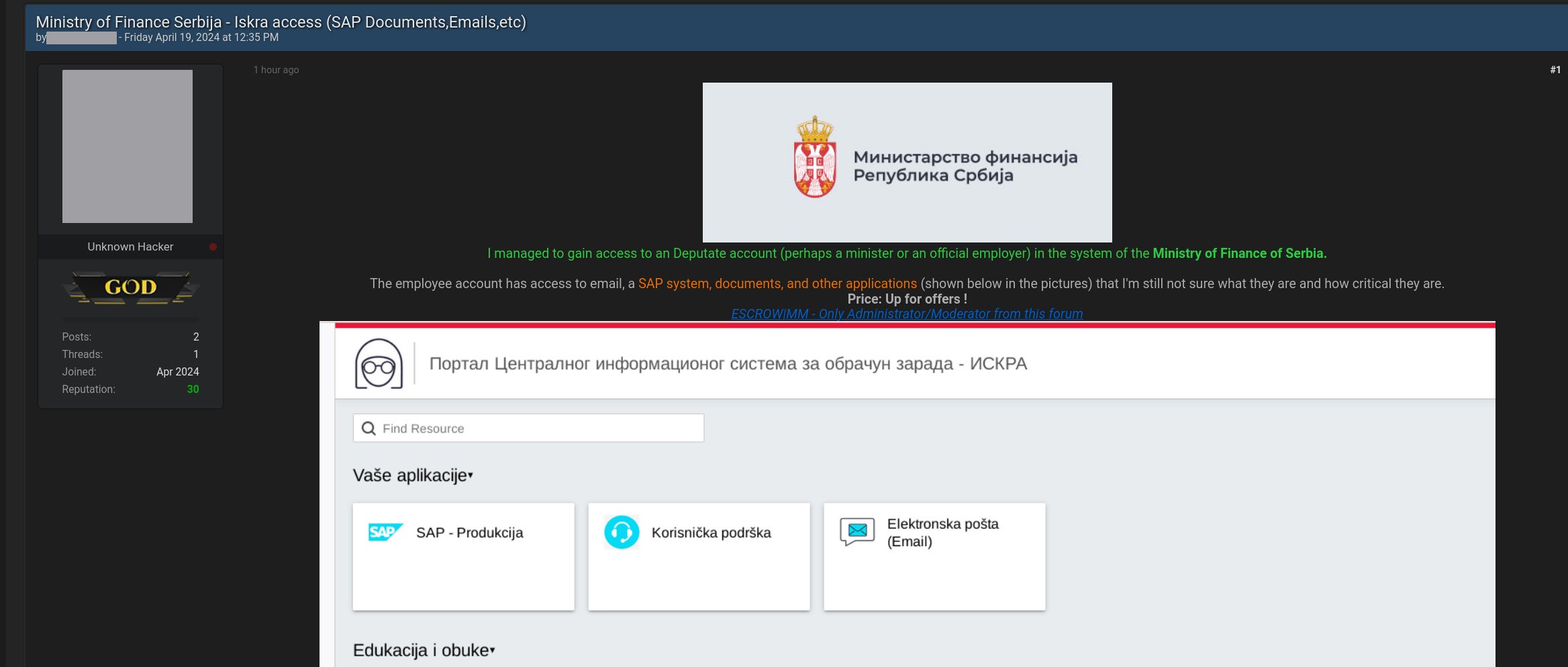Click the Unknown Hacker user title
Viewport: 1568px width, 667px height.
(130, 247)
